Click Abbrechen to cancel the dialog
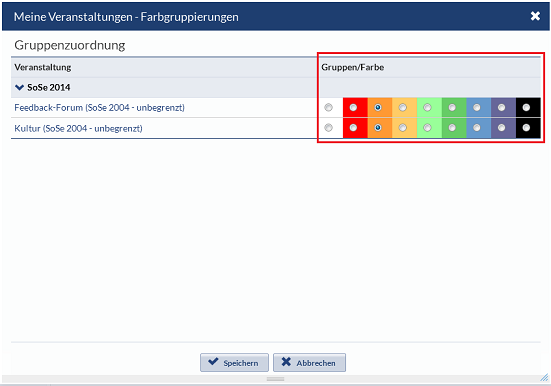Viewport: 551px width, 386px height. pos(310,362)
